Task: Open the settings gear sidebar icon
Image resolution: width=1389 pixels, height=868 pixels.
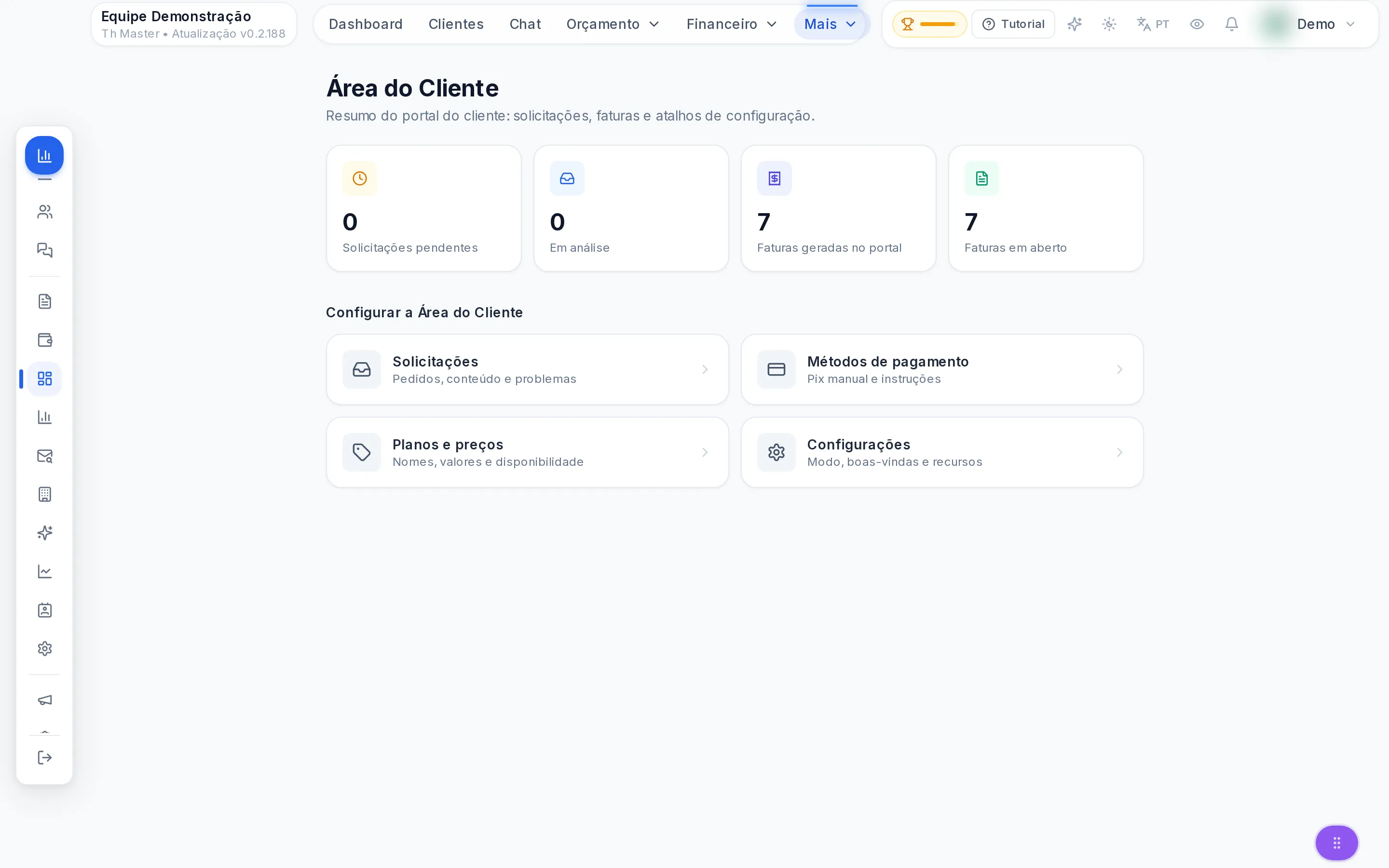Action: (44, 649)
